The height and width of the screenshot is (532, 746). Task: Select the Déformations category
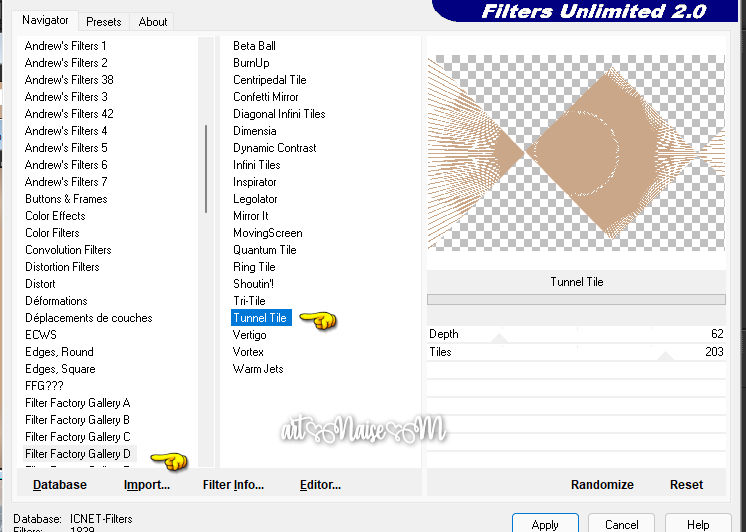[56, 301]
